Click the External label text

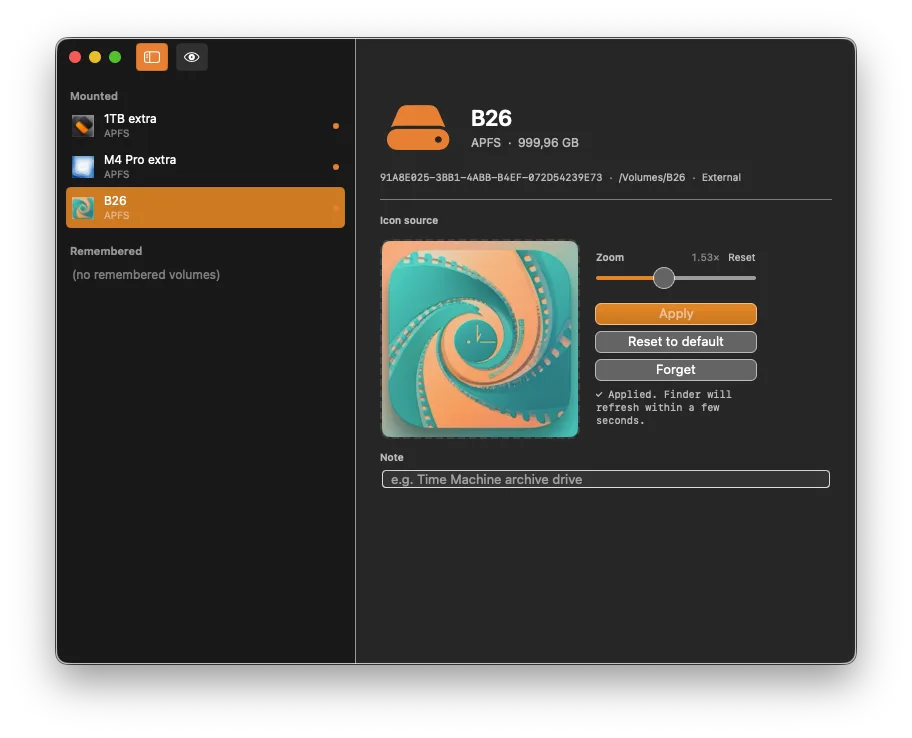pos(721,177)
